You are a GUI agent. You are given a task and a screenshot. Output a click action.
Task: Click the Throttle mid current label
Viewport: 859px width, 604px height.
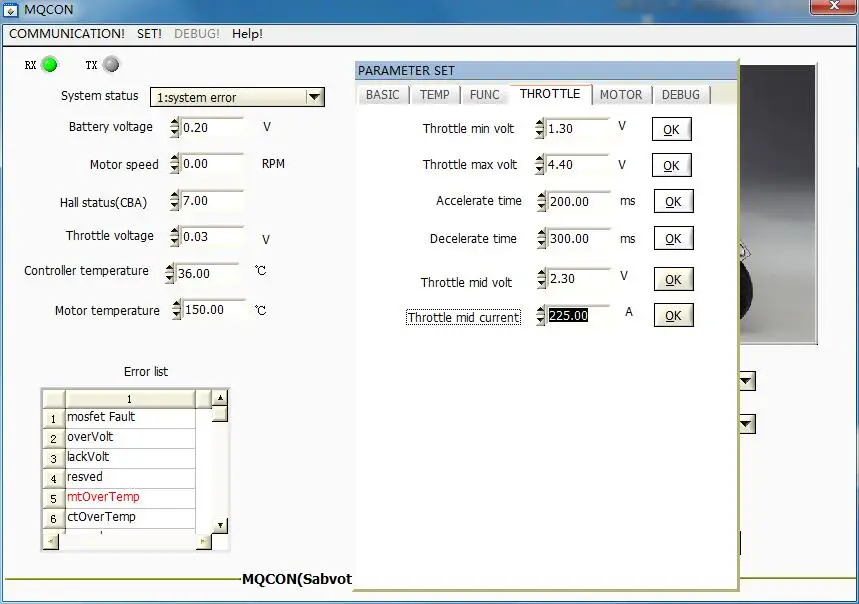coord(463,317)
